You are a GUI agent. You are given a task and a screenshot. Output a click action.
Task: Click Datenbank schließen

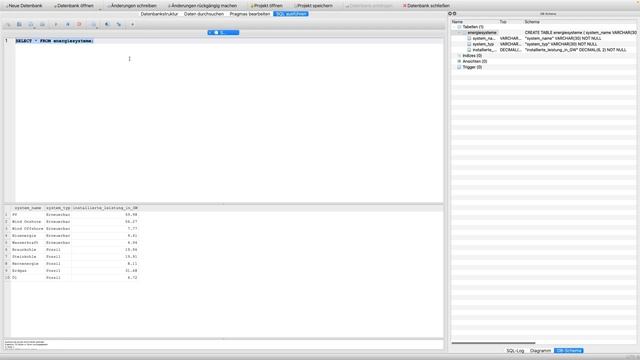click(426, 6)
